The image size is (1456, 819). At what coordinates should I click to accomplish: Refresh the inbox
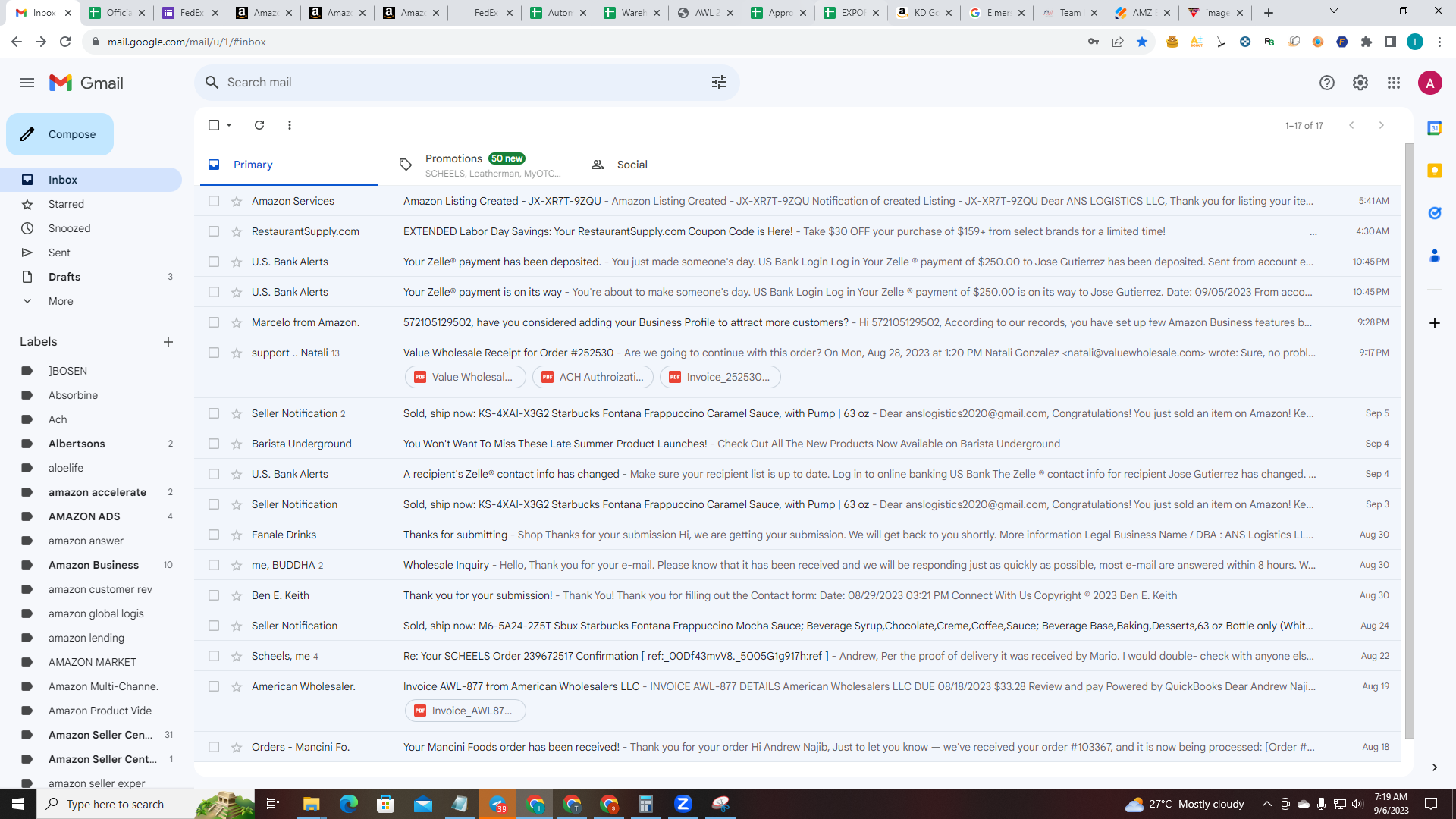(x=259, y=125)
